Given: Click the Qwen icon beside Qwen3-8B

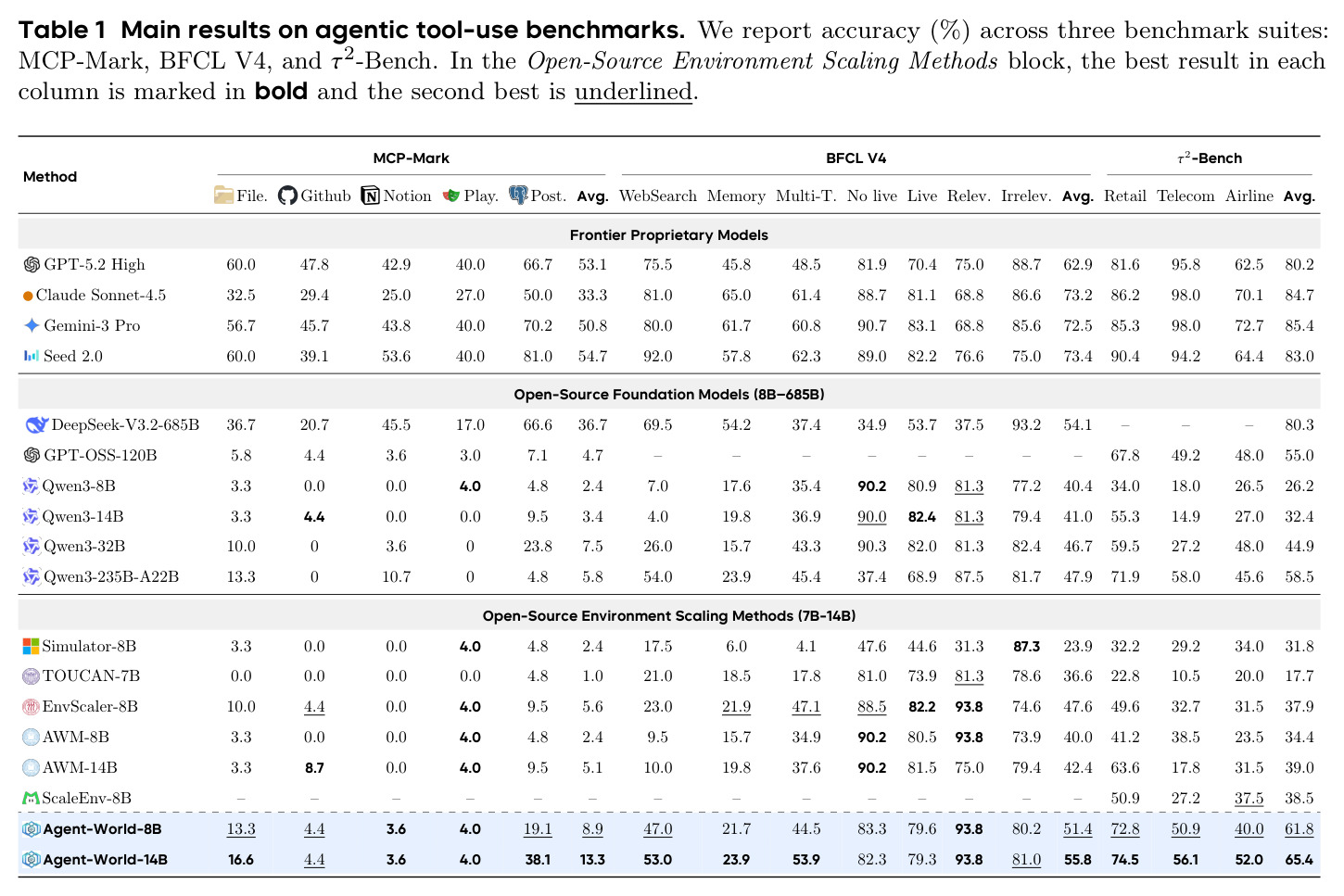Looking at the screenshot, I should point(31,486).
